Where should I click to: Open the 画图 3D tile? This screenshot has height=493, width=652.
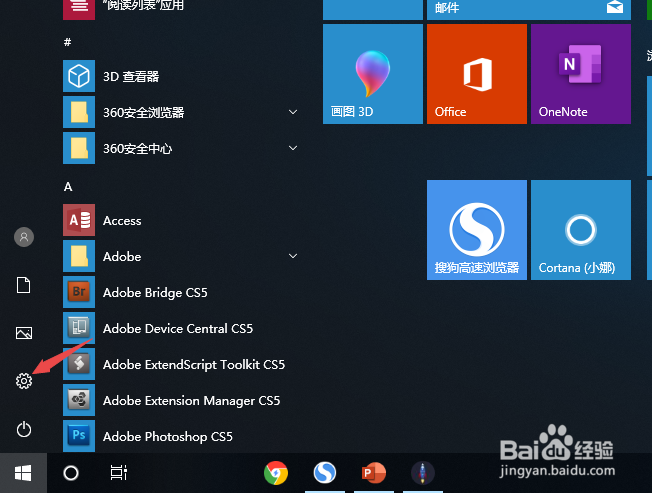[x=373, y=74]
